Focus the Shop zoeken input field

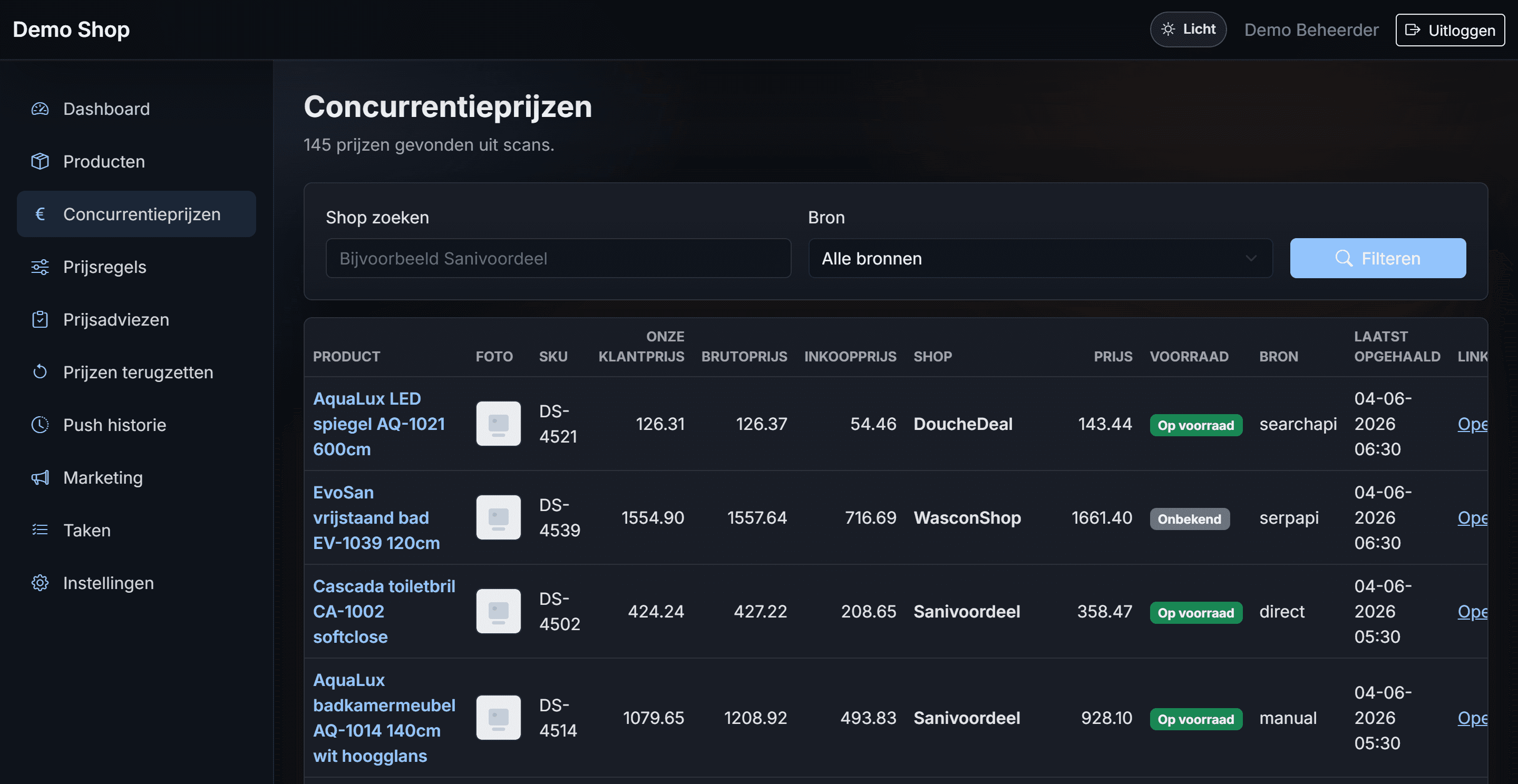click(x=558, y=258)
